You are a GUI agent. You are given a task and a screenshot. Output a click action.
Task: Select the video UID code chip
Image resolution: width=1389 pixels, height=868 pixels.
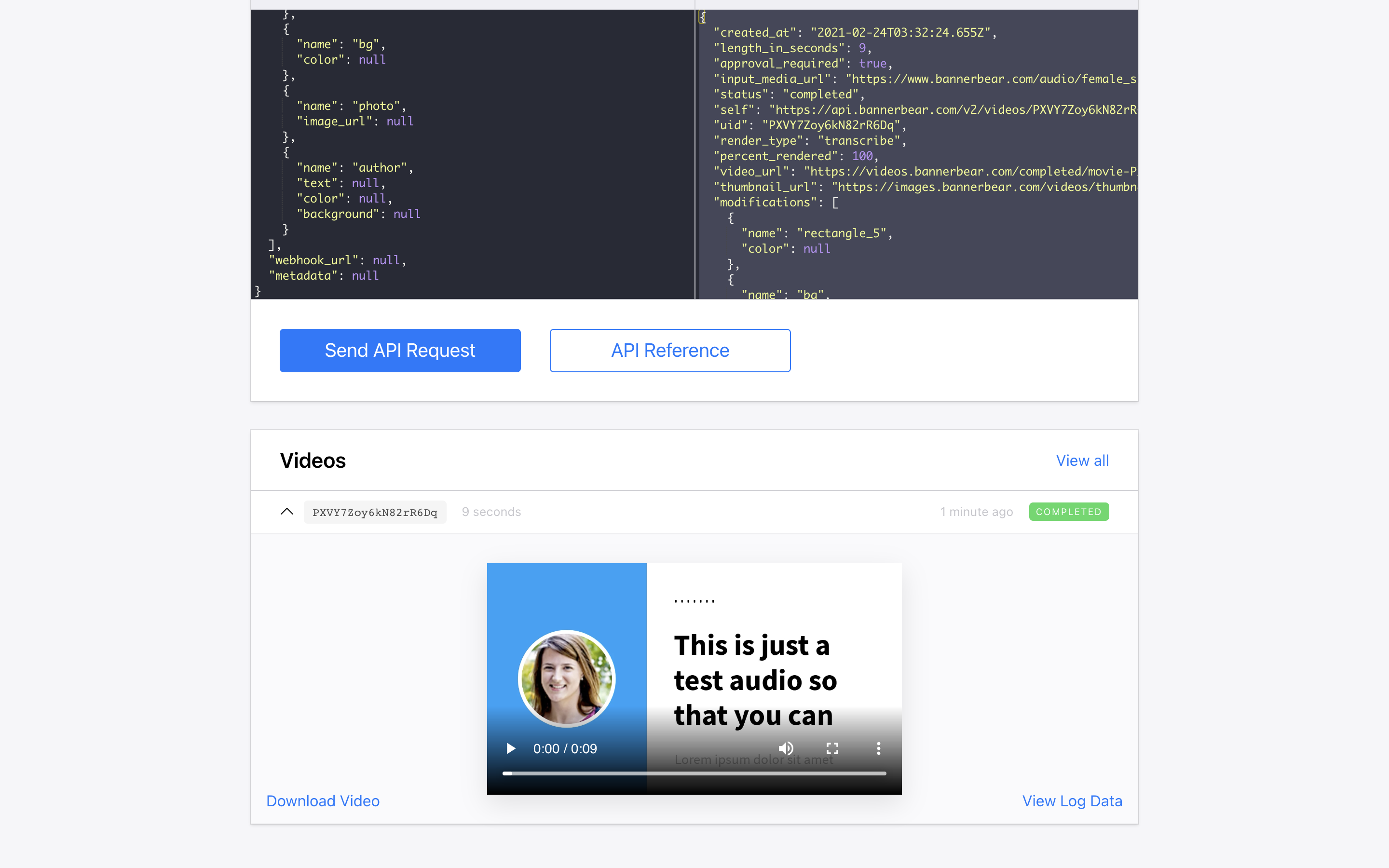(x=375, y=512)
